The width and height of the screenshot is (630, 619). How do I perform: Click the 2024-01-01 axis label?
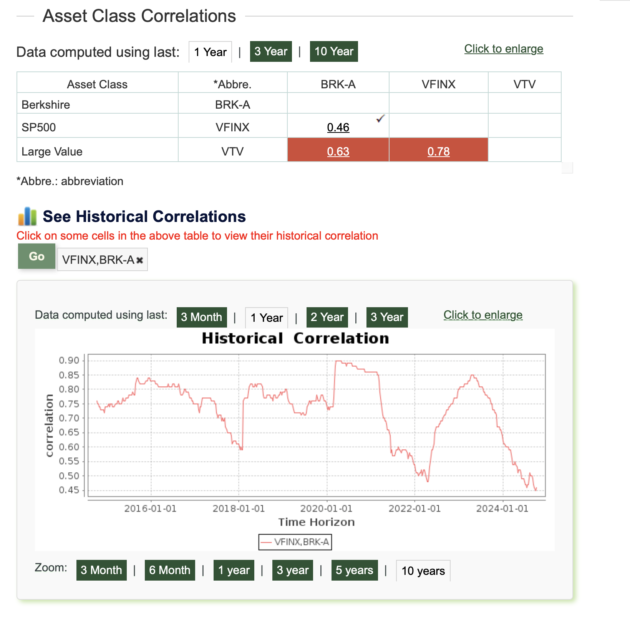[502, 509]
